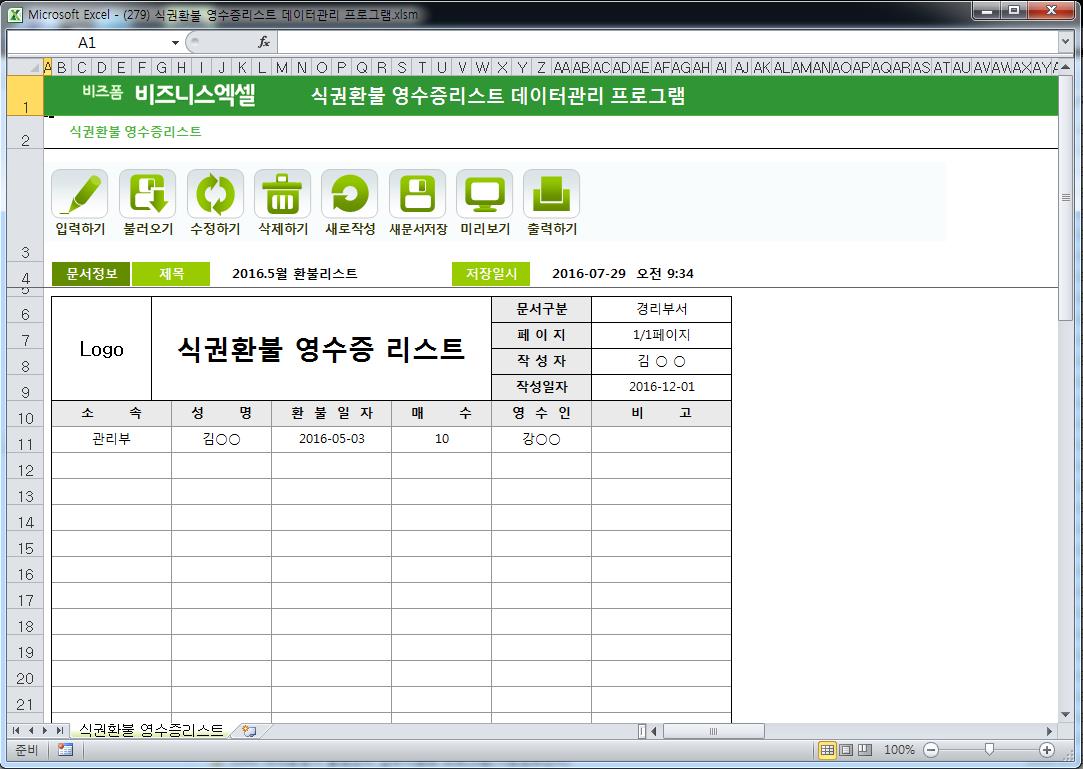Click the insert new worksheet tab
The image size is (1083, 769).
249,731
